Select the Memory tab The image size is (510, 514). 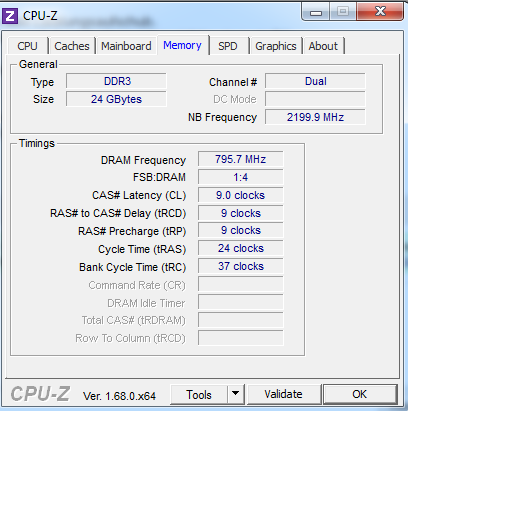(x=182, y=45)
